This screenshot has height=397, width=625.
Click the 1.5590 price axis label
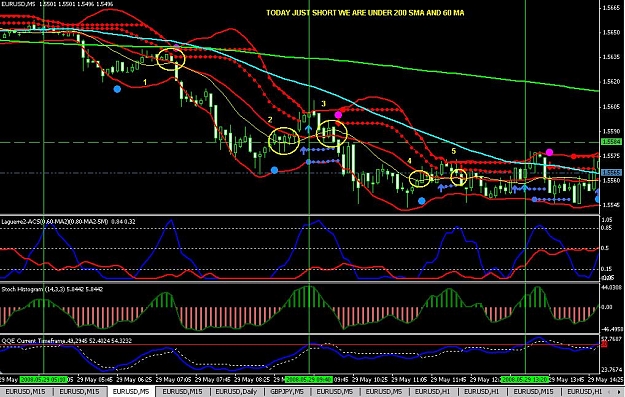click(x=611, y=131)
